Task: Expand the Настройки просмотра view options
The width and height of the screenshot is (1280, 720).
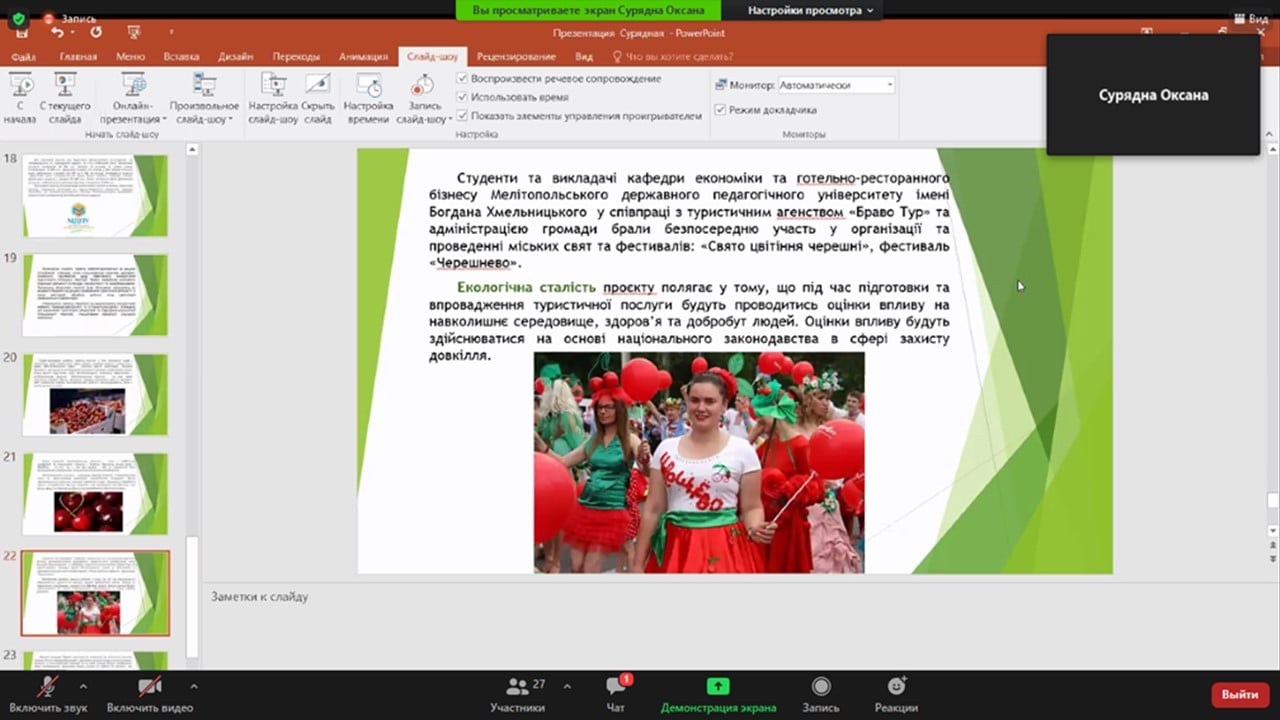Action: (810, 10)
